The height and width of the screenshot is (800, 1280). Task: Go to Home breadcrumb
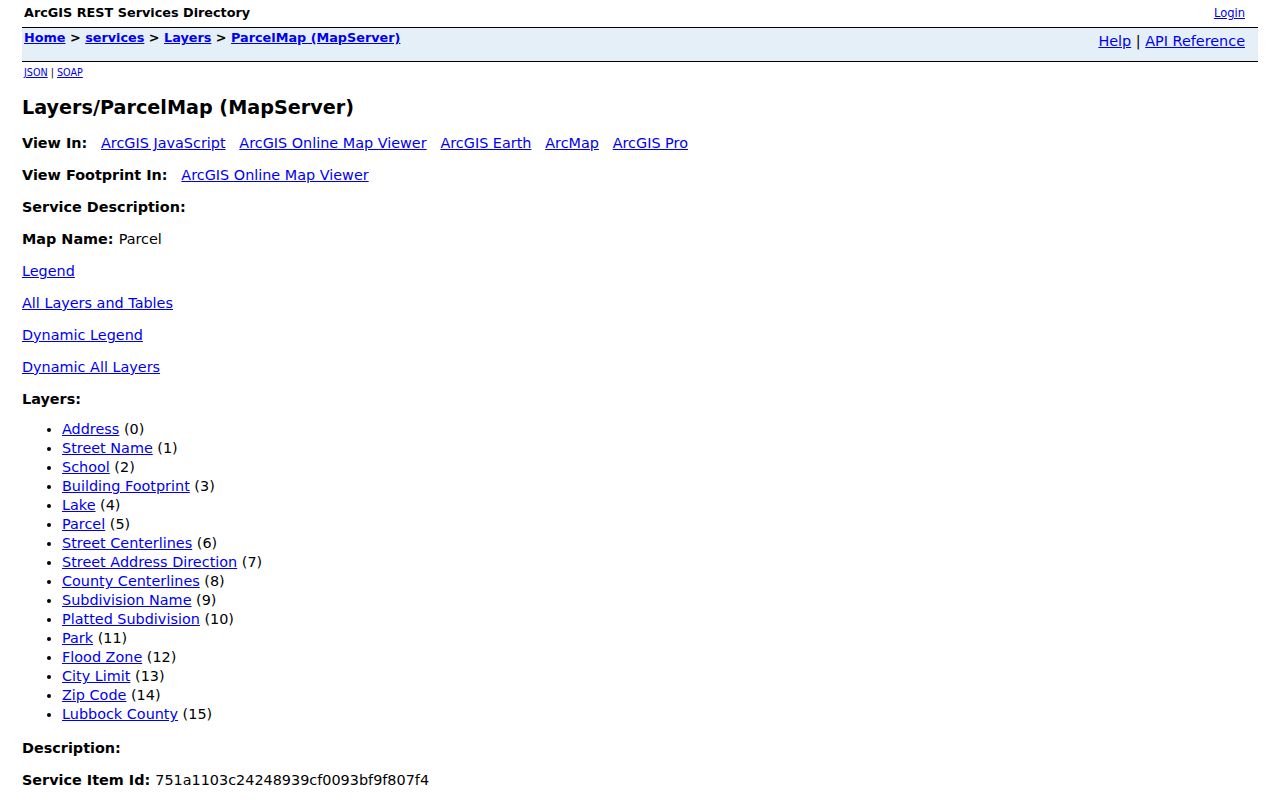click(x=44, y=38)
